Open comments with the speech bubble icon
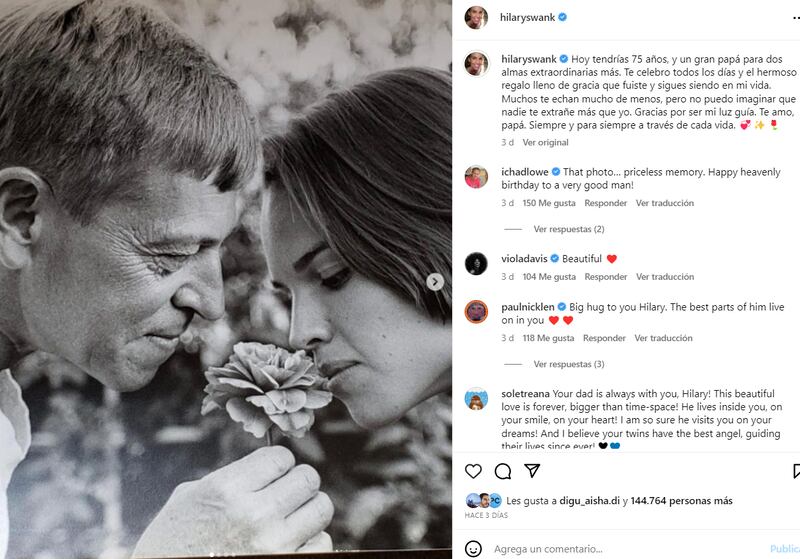The height and width of the screenshot is (559, 800). [x=503, y=471]
